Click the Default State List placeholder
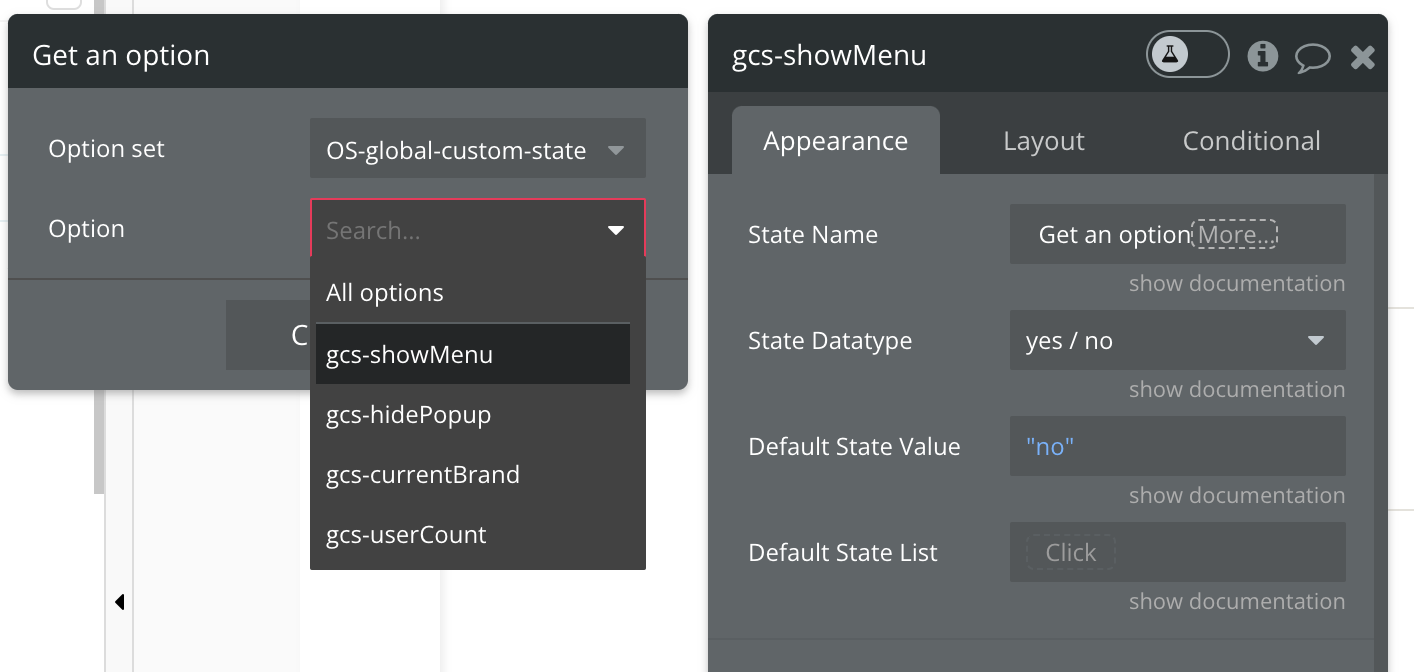The height and width of the screenshot is (672, 1414). click(1070, 553)
